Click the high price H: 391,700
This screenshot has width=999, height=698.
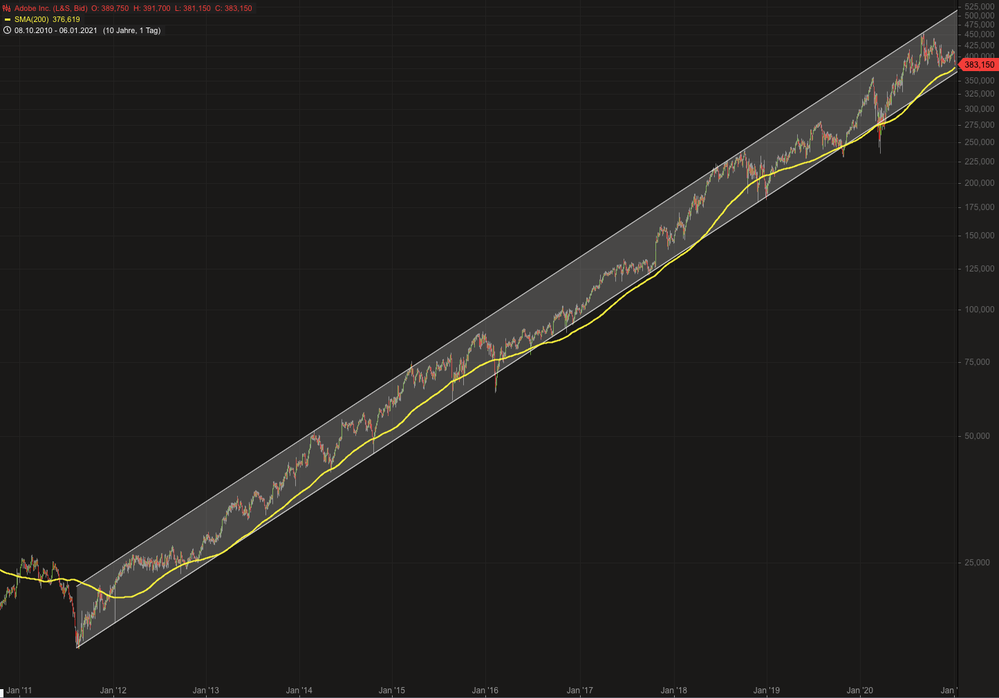coord(152,8)
